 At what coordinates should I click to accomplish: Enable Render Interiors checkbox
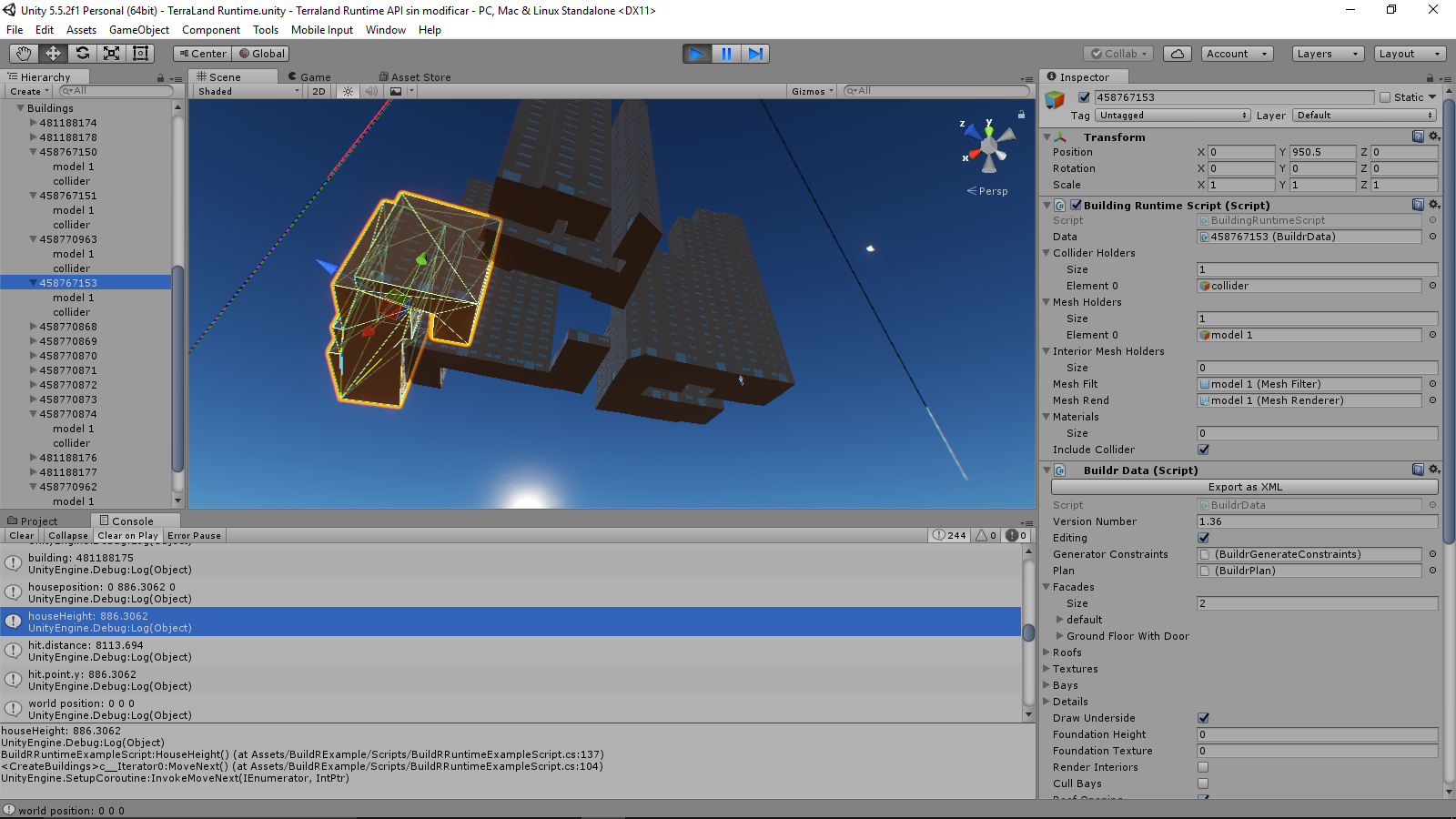point(1204,767)
